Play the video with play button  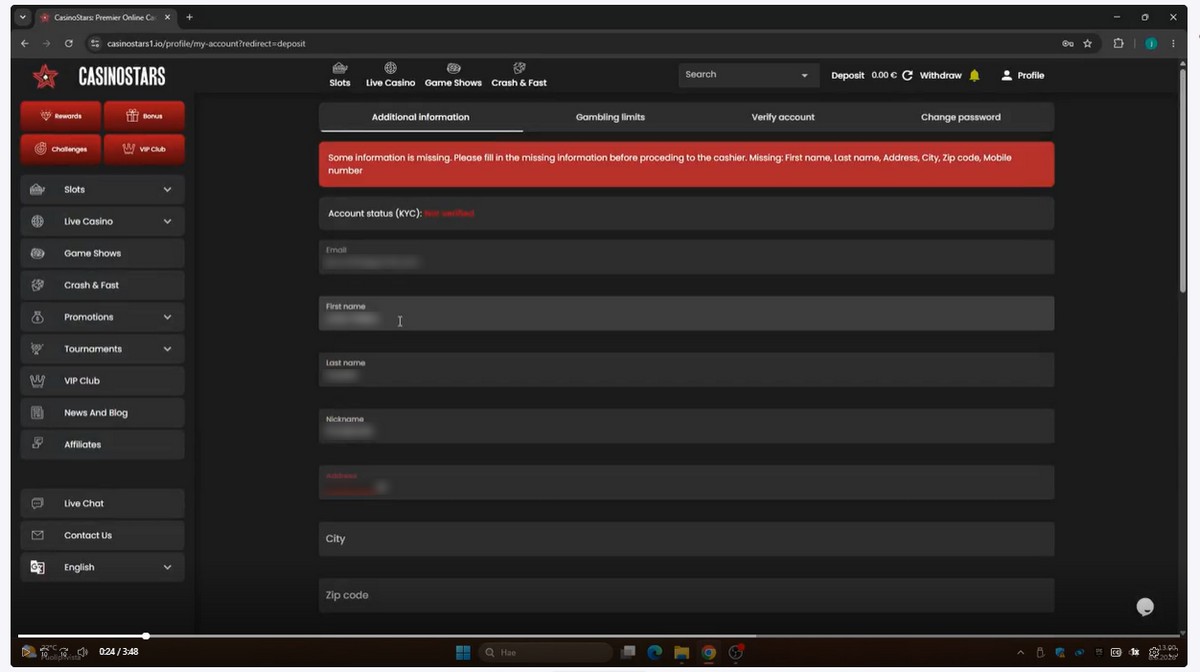[x=28, y=652]
